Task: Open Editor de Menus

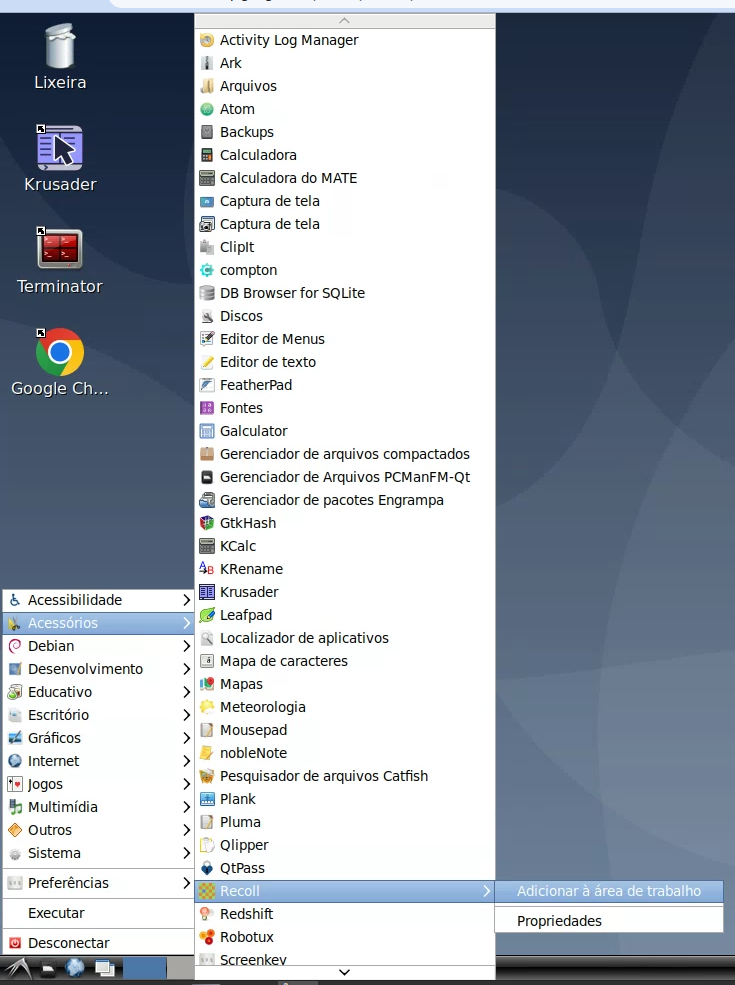Action: (x=345, y=339)
